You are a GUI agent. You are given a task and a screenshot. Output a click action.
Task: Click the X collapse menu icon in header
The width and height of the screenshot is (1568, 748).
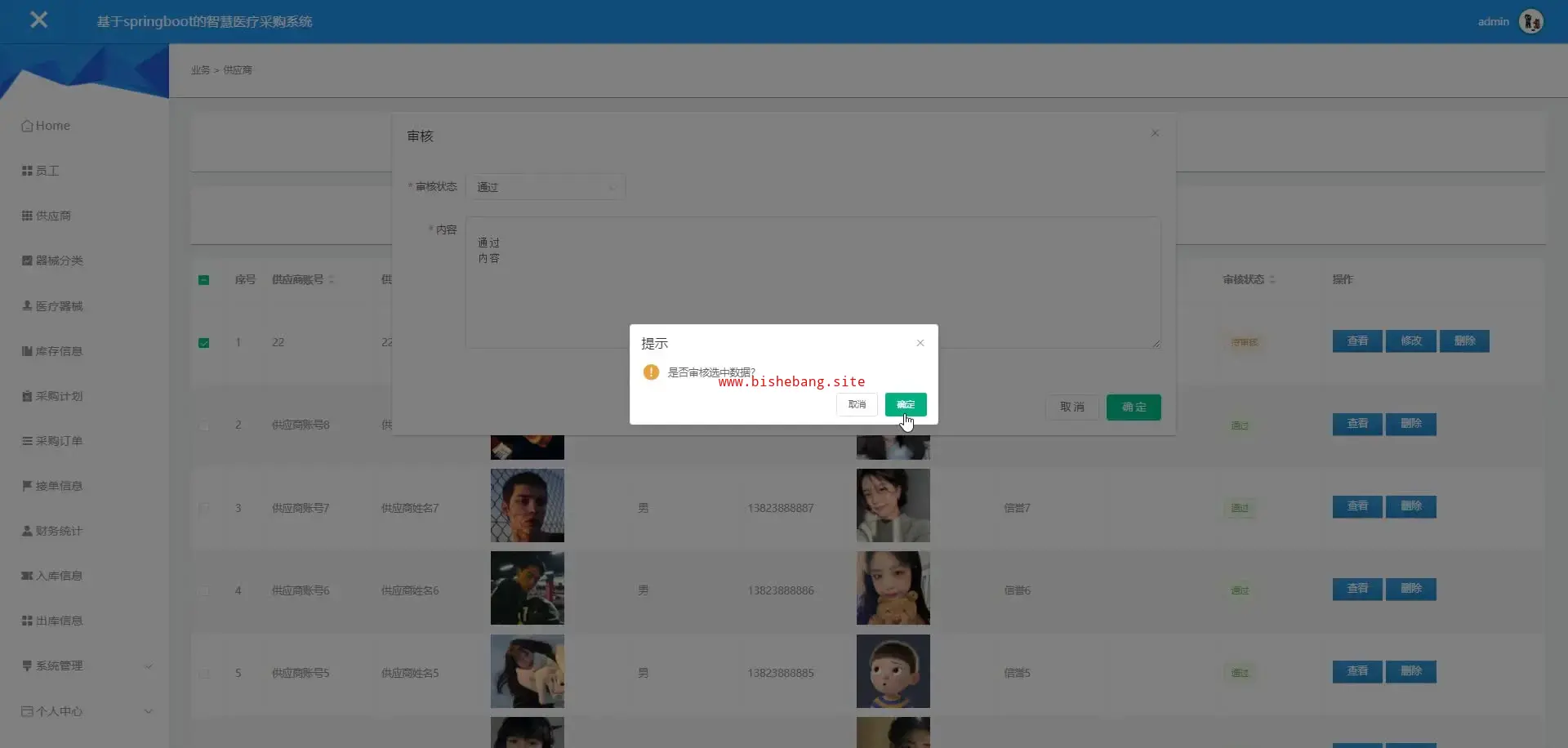(38, 20)
